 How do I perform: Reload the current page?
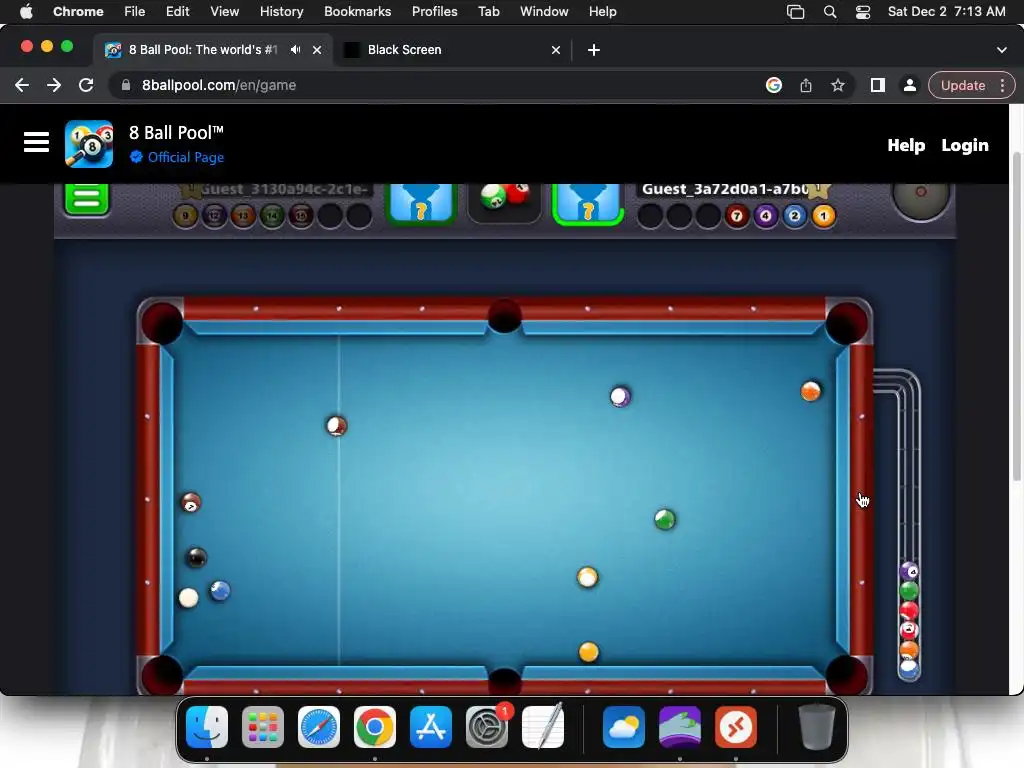point(86,85)
